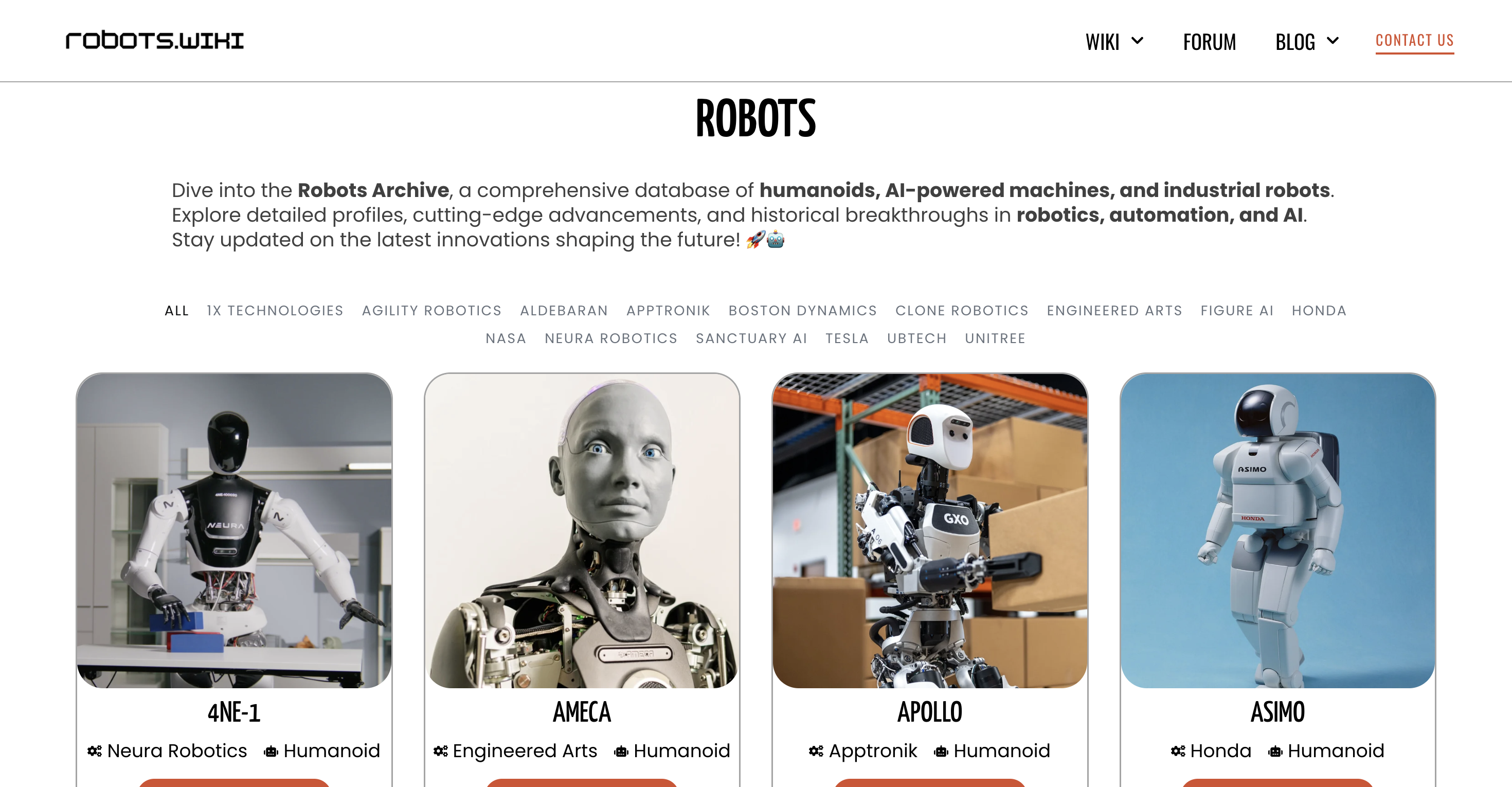This screenshot has height=787, width=1512.
Task: Click the gear icon beside Neura Robotics
Action: click(x=95, y=750)
